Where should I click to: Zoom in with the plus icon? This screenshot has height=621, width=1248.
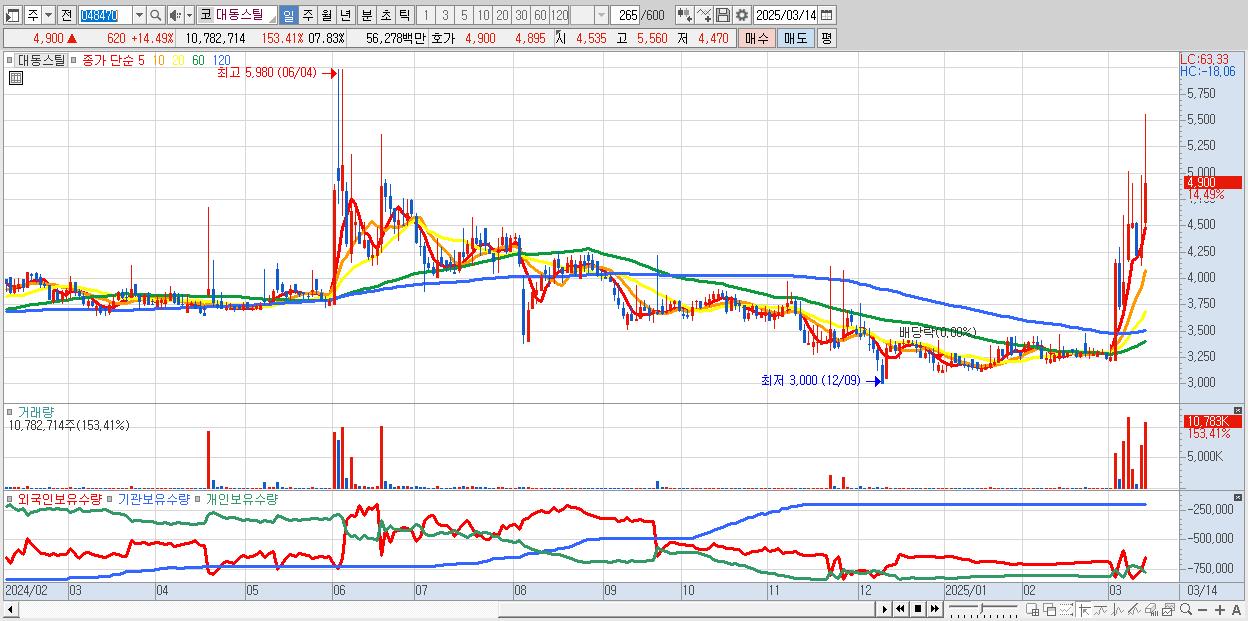(1220, 610)
